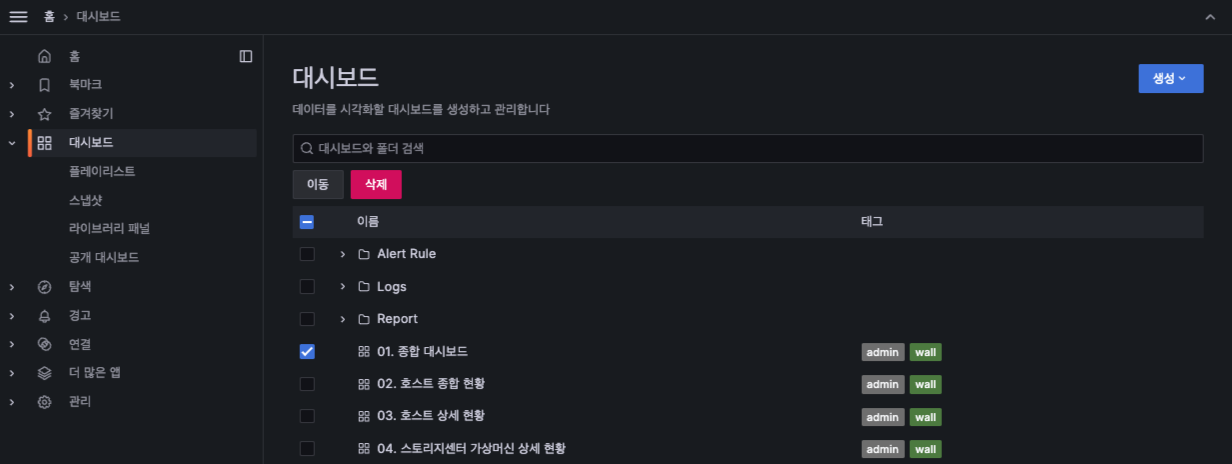Screen dimensions: 1232x464
Task: Click the Starred favorites star icon
Action: point(44,114)
